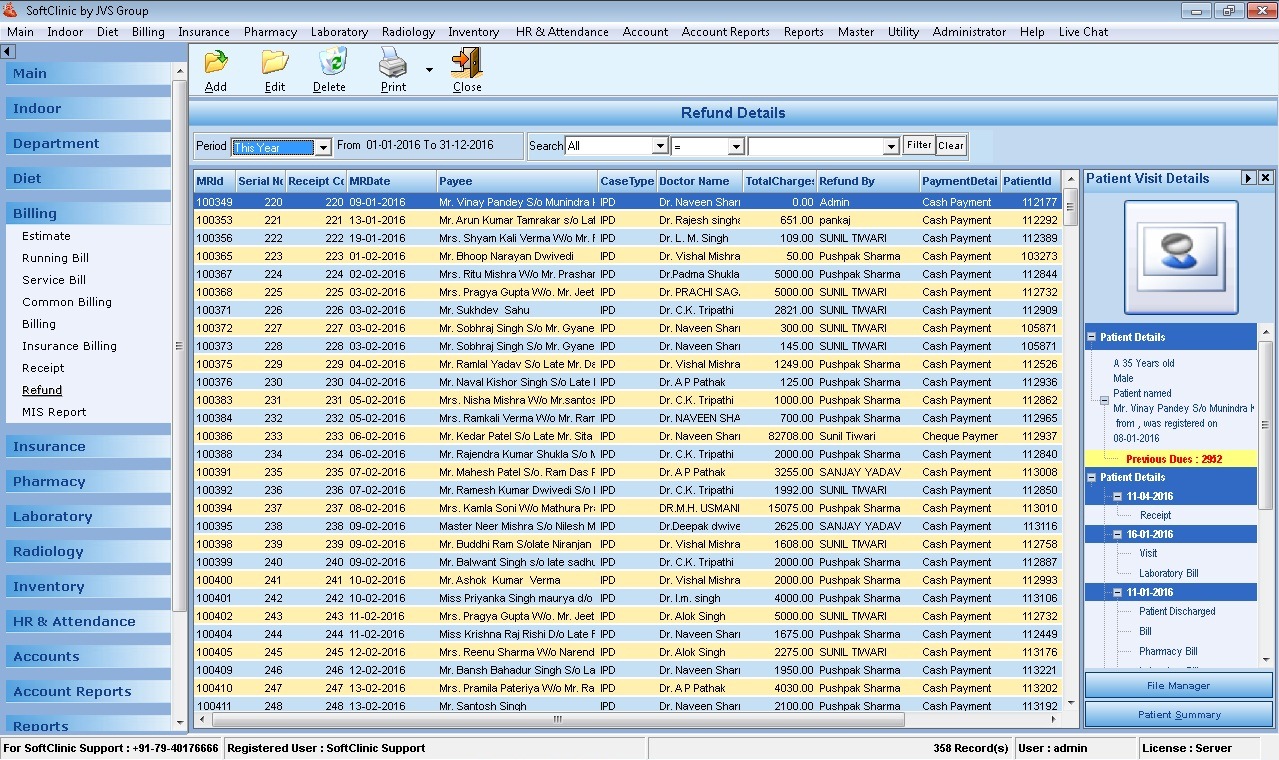Image resolution: width=1279 pixels, height=760 pixels.
Task: Click the Close door icon in the toolbar
Action: click(466, 64)
